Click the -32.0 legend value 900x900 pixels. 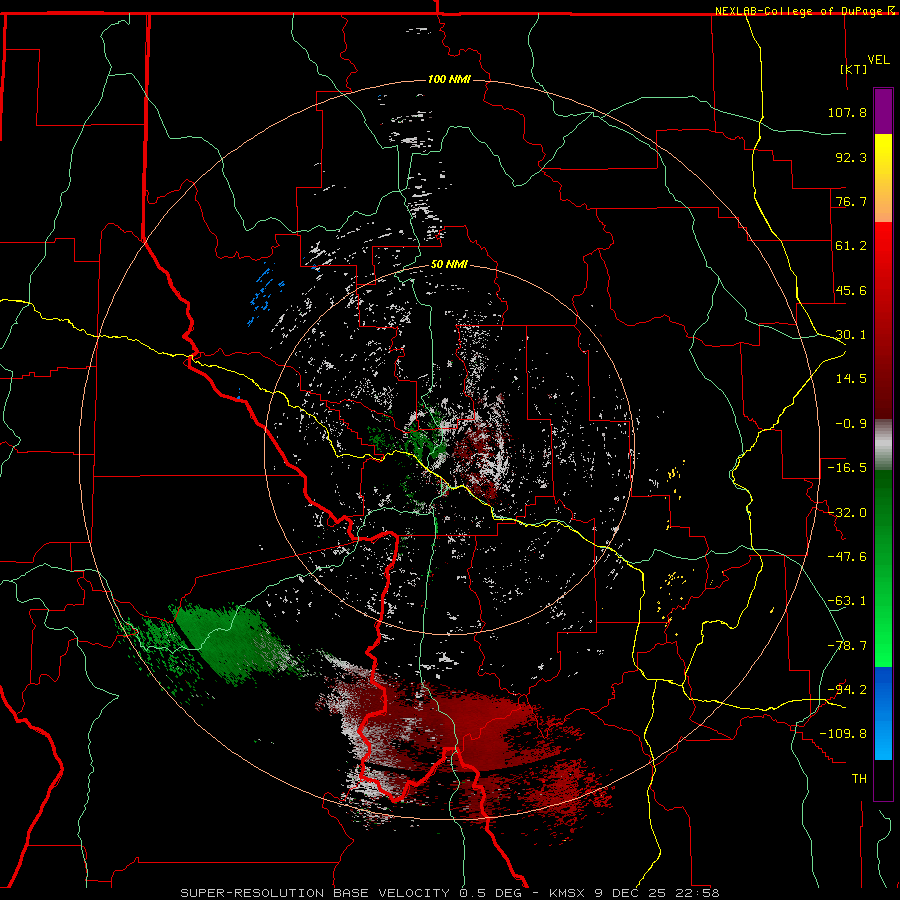(847, 513)
